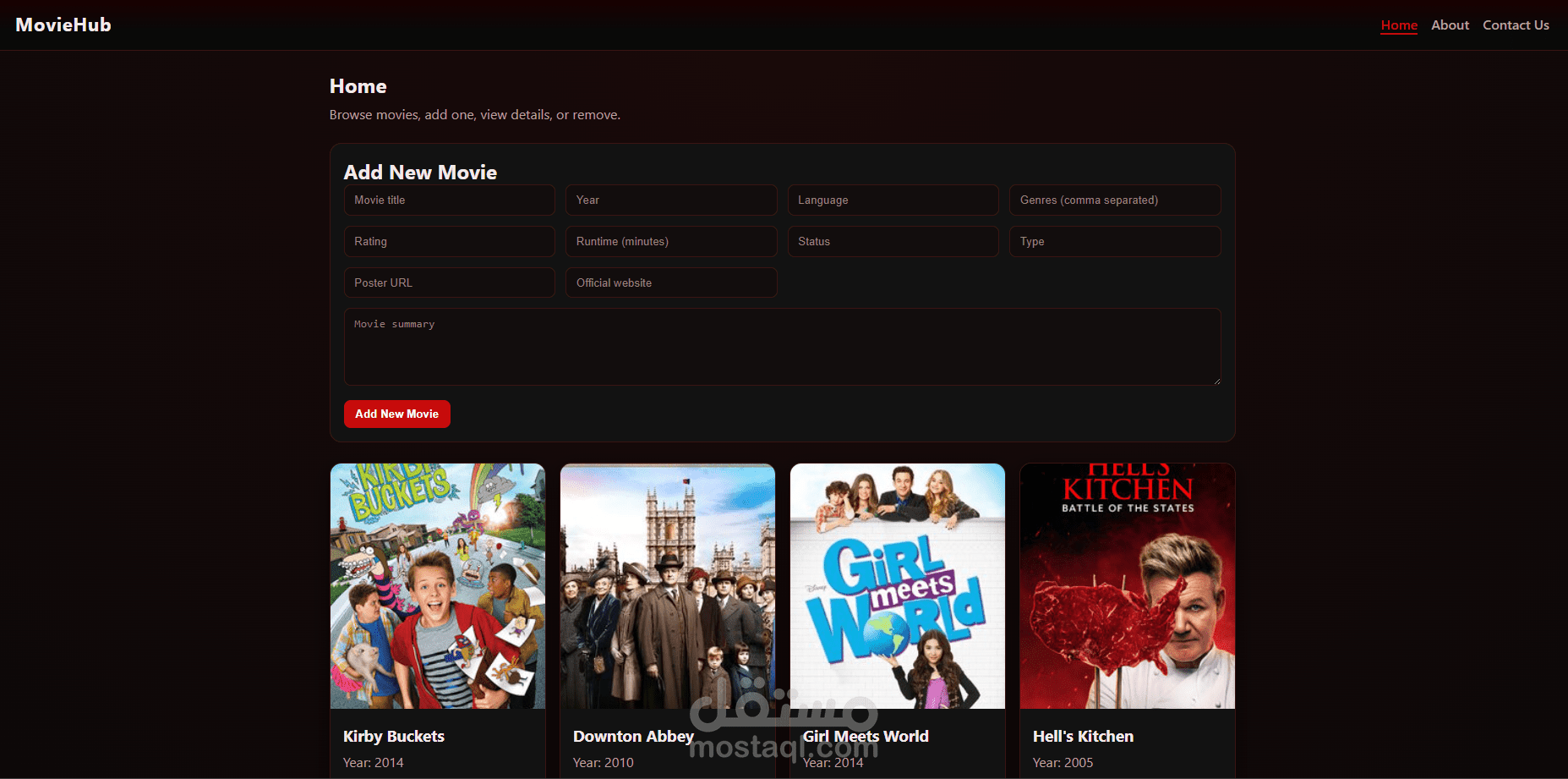Open the Contact Us page
The image size is (1568, 779).
(1516, 25)
